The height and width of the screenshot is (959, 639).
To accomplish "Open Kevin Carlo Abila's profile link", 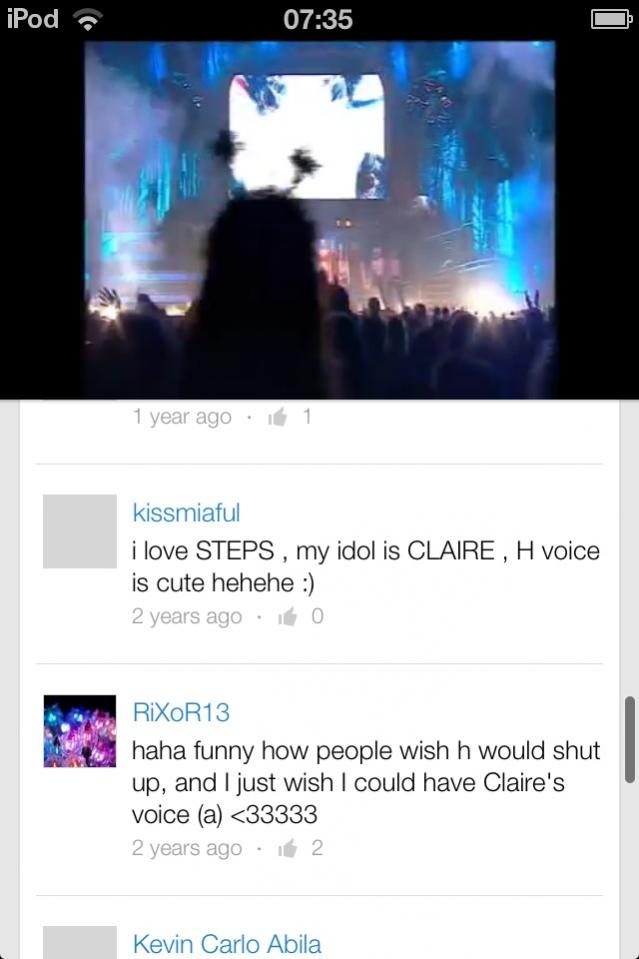I will click(227, 944).
